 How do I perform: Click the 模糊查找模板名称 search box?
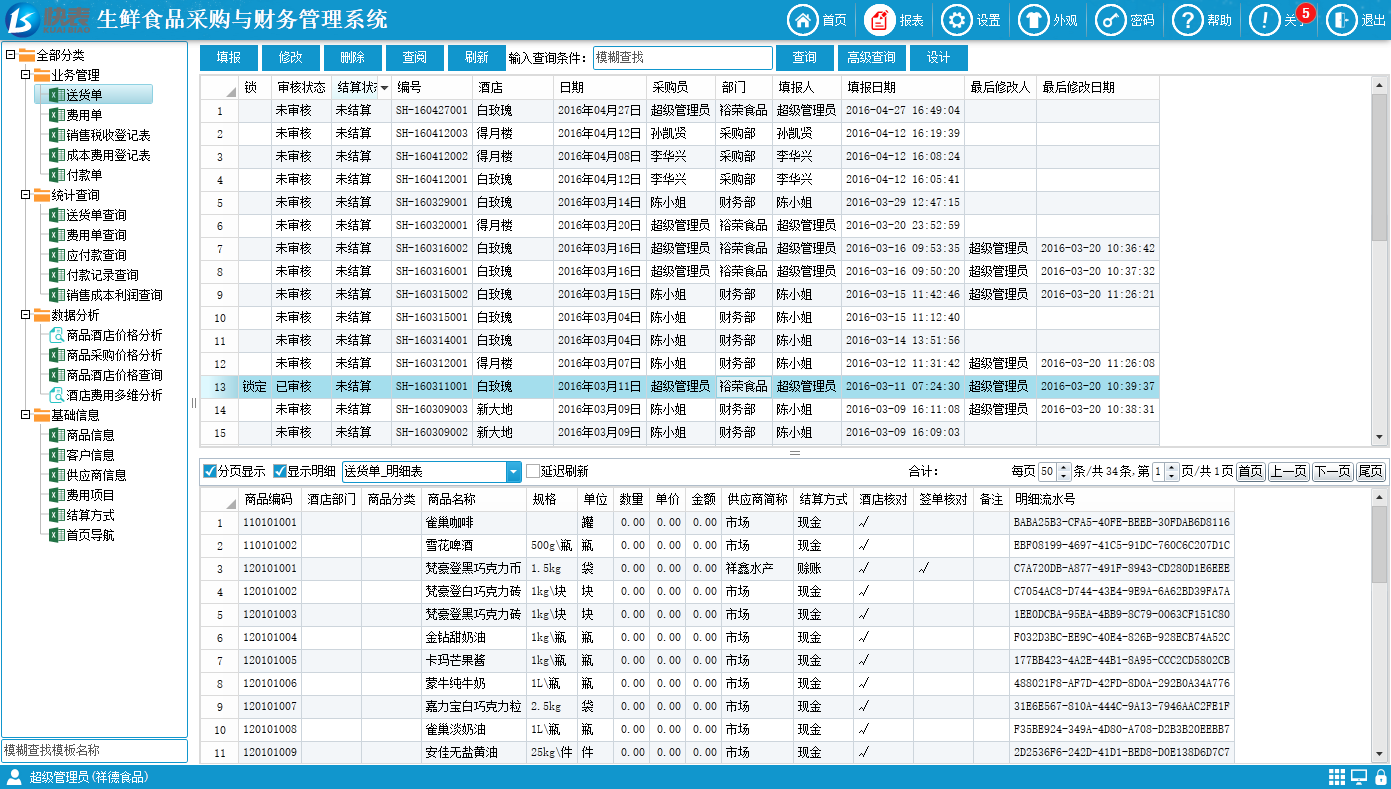coord(94,751)
